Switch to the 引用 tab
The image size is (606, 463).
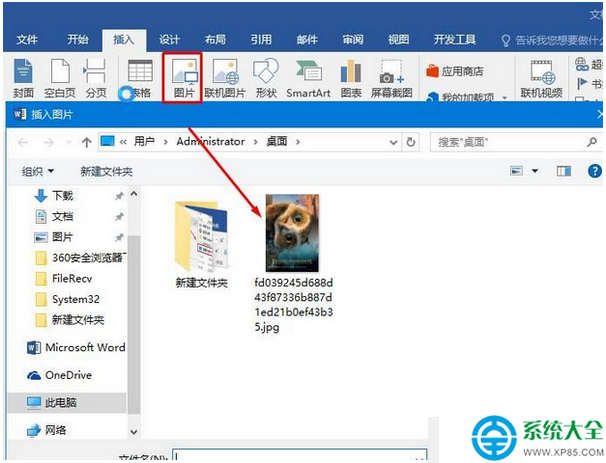click(261, 39)
